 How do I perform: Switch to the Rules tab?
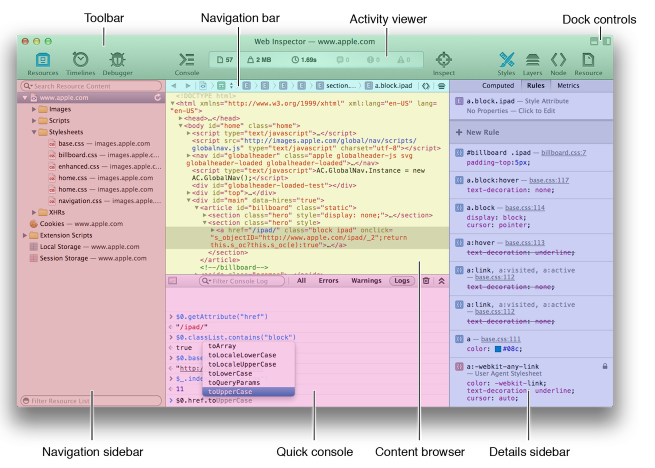tap(536, 85)
